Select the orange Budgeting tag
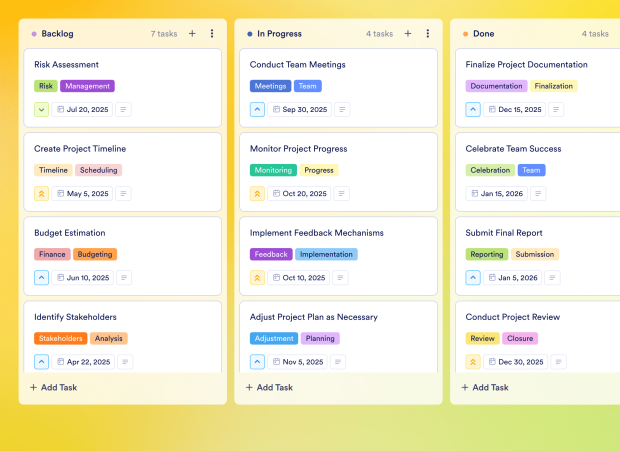The height and width of the screenshot is (451, 620). point(95,255)
